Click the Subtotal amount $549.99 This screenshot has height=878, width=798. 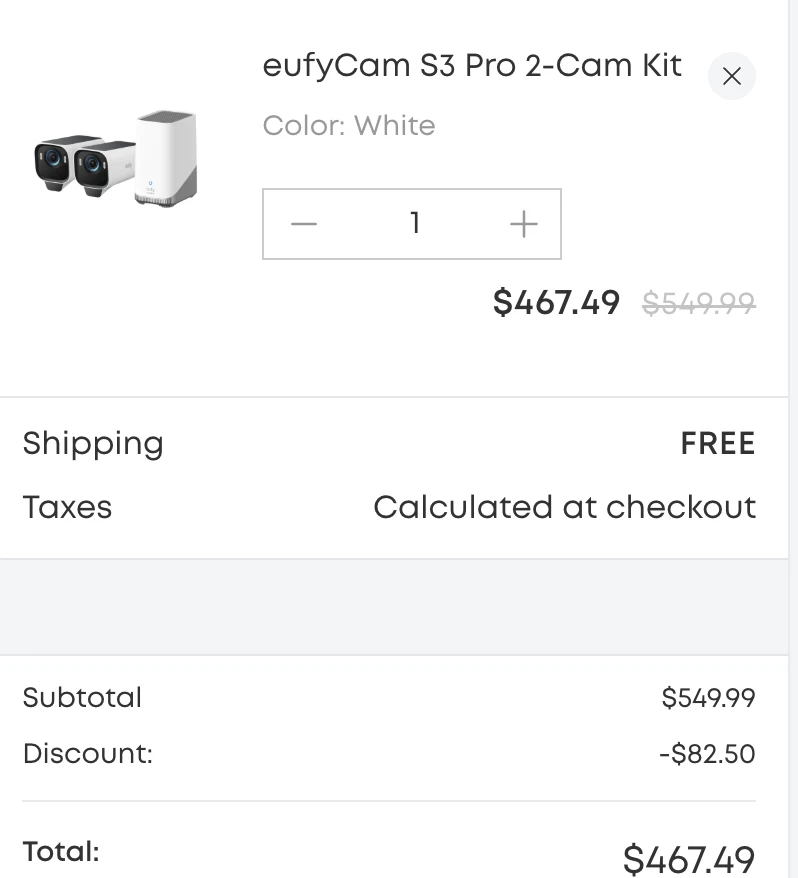[709, 697]
